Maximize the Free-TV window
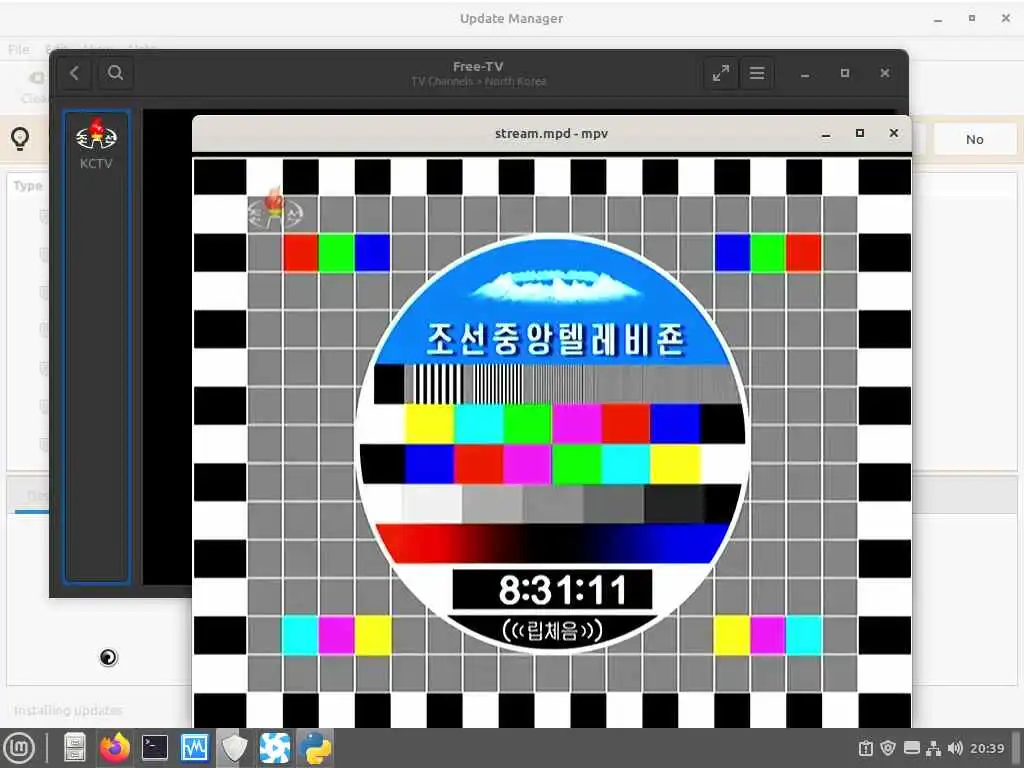The width and height of the screenshot is (1024, 768). (x=845, y=73)
